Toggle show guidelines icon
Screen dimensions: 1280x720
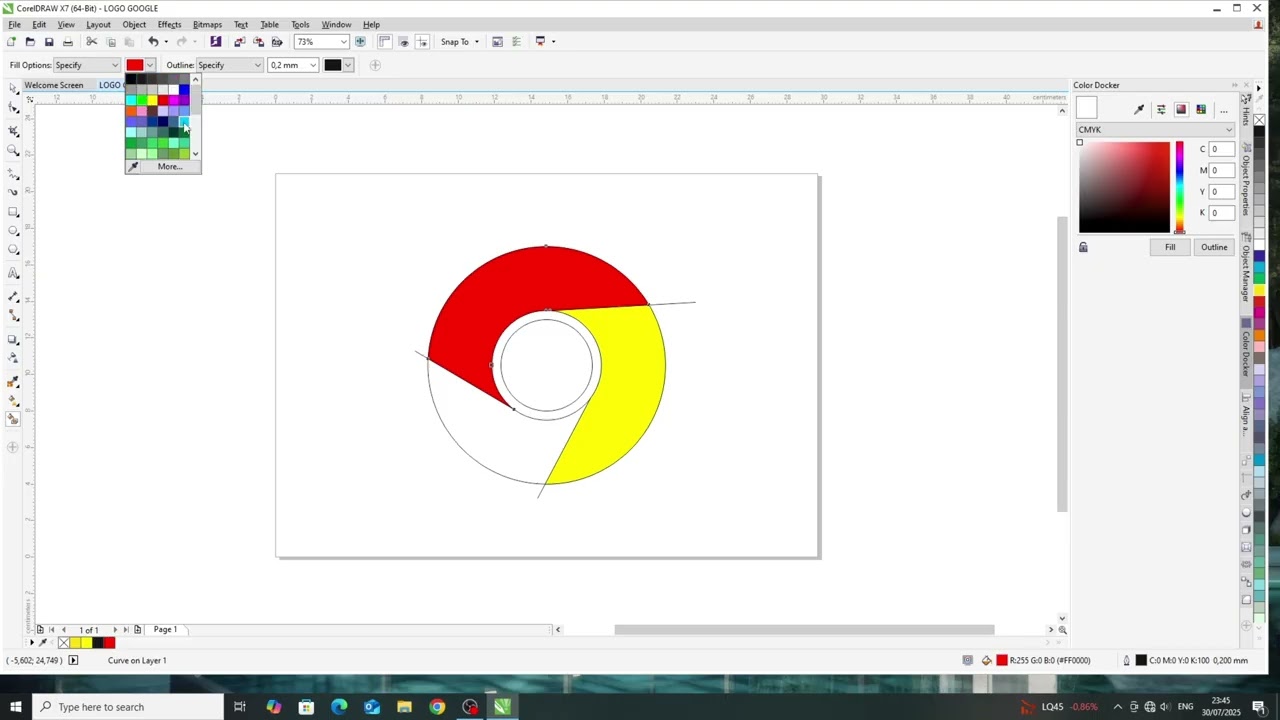pos(422,42)
